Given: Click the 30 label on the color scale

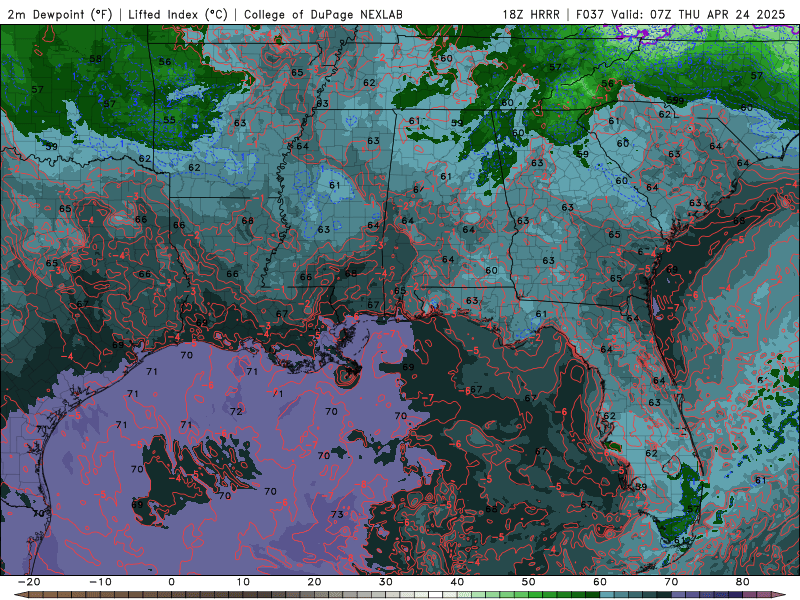Looking at the screenshot, I should pos(386,582).
